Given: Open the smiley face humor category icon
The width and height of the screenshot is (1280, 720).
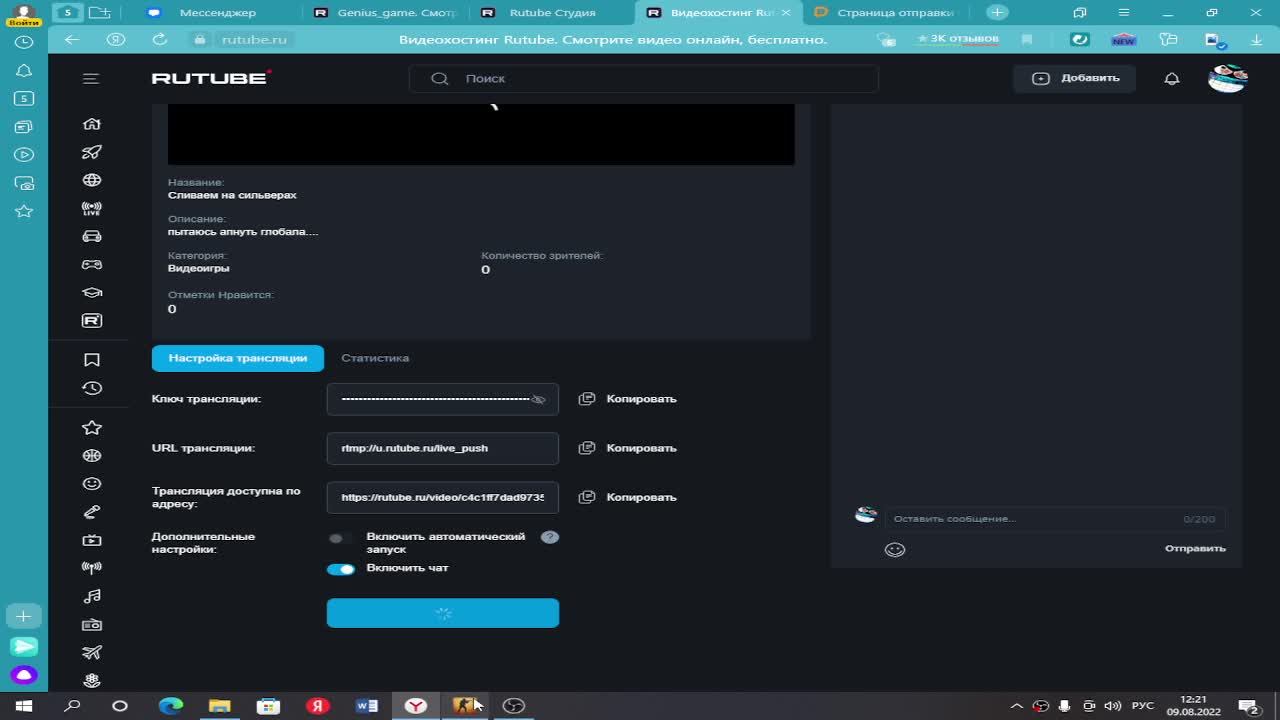Looking at the screenshot, I should click(92, 483).
